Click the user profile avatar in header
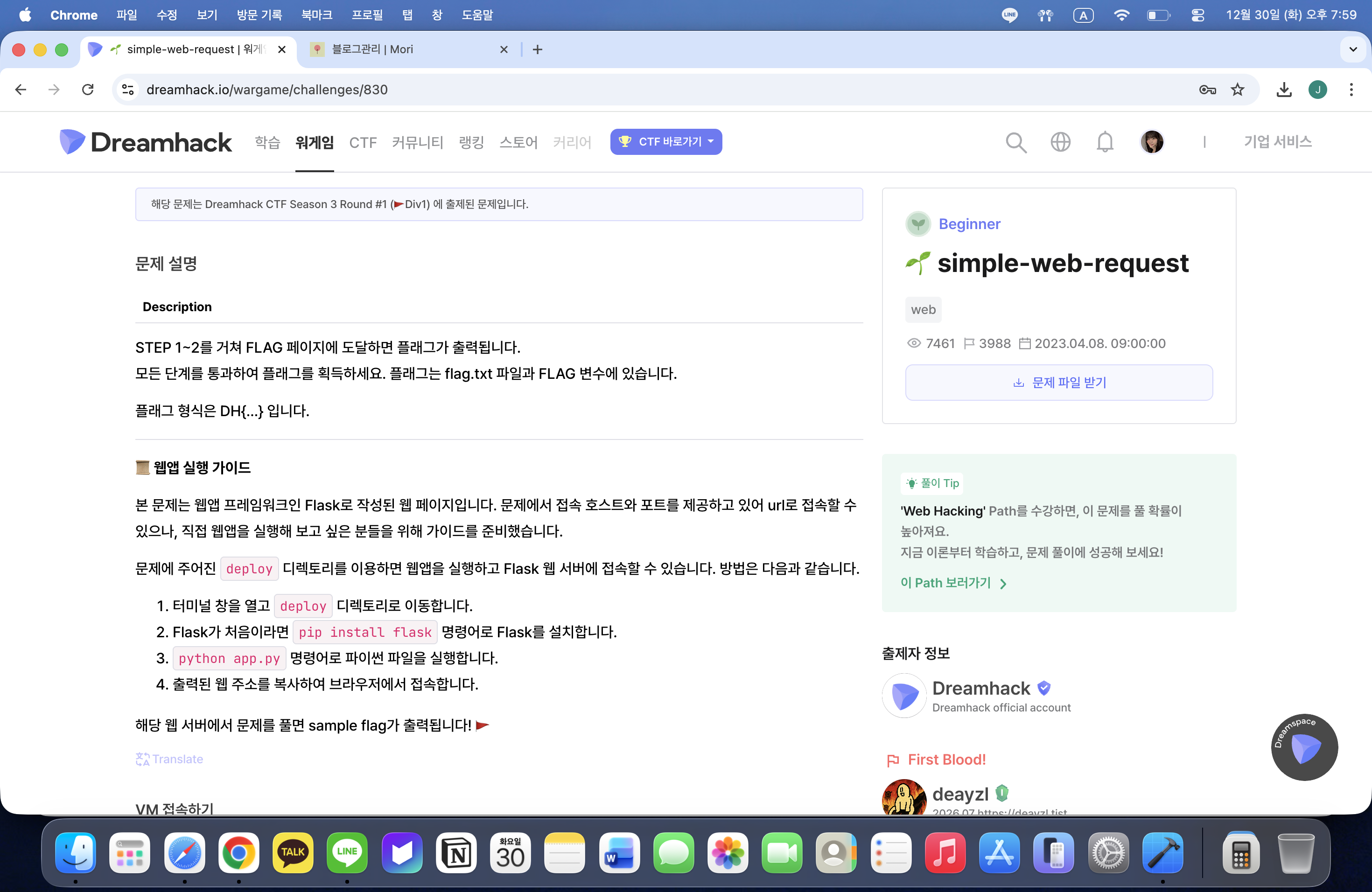This screenshot has width=1372, height=892. pos(1152,142)
